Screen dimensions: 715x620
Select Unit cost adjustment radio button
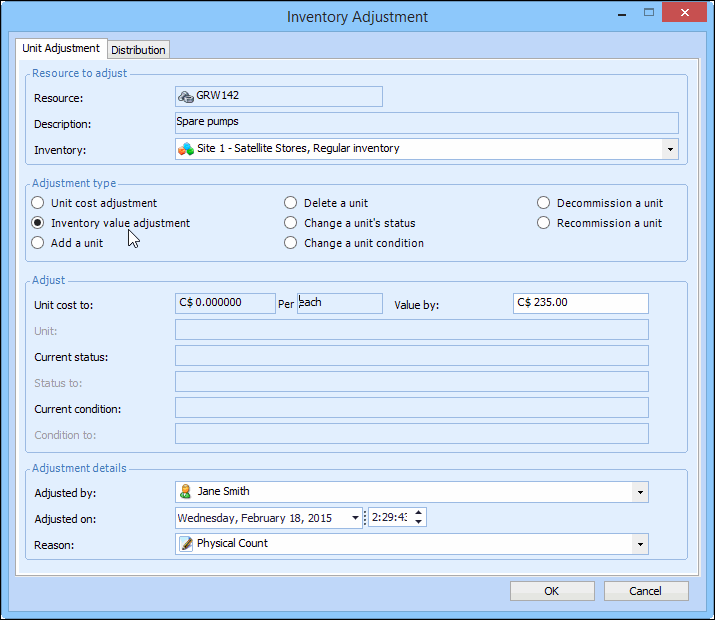coord(38,203)
